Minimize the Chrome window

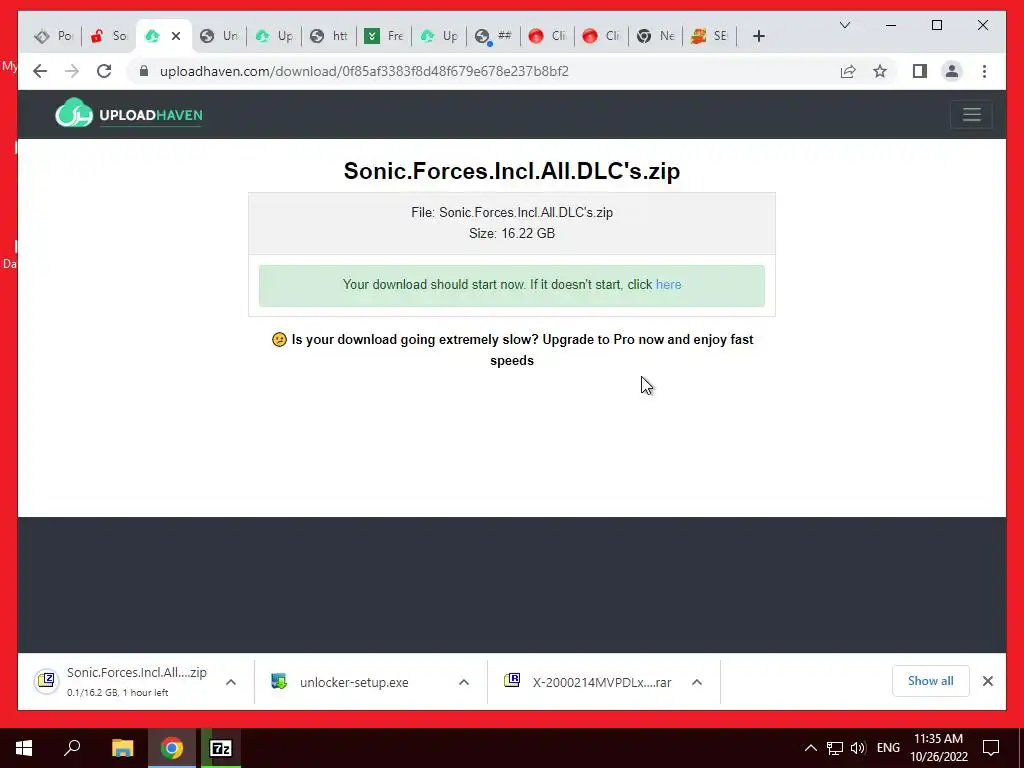click(891, 25)
